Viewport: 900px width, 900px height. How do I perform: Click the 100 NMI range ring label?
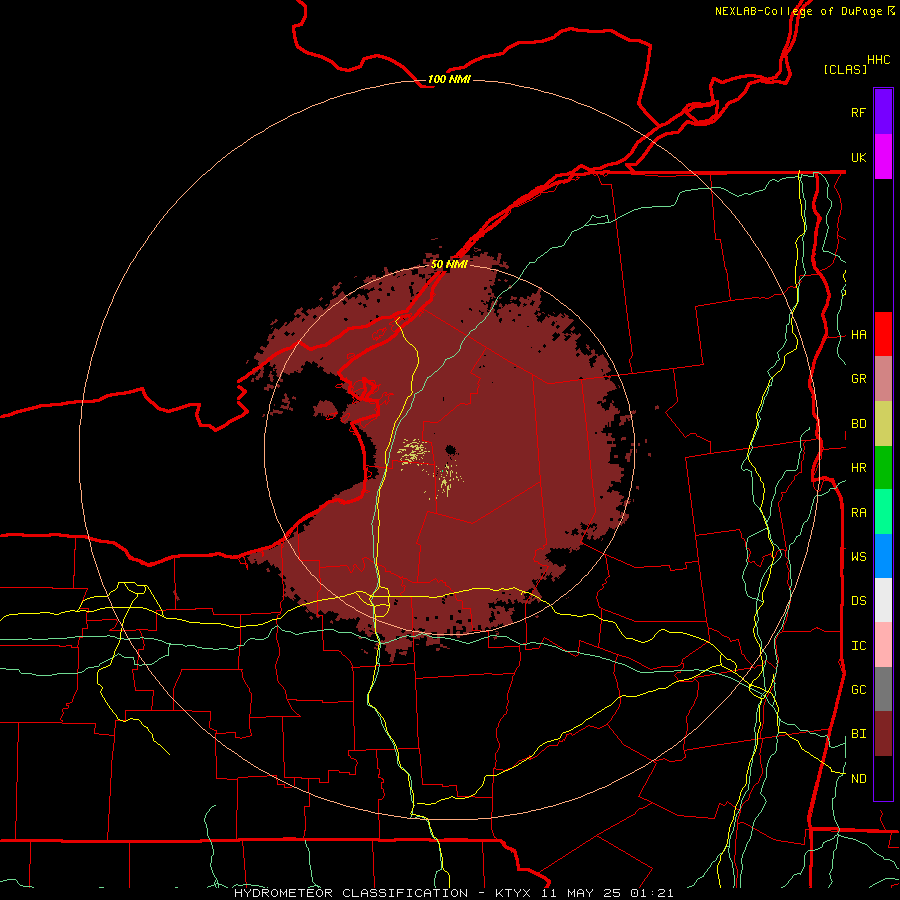click(449, 79)
